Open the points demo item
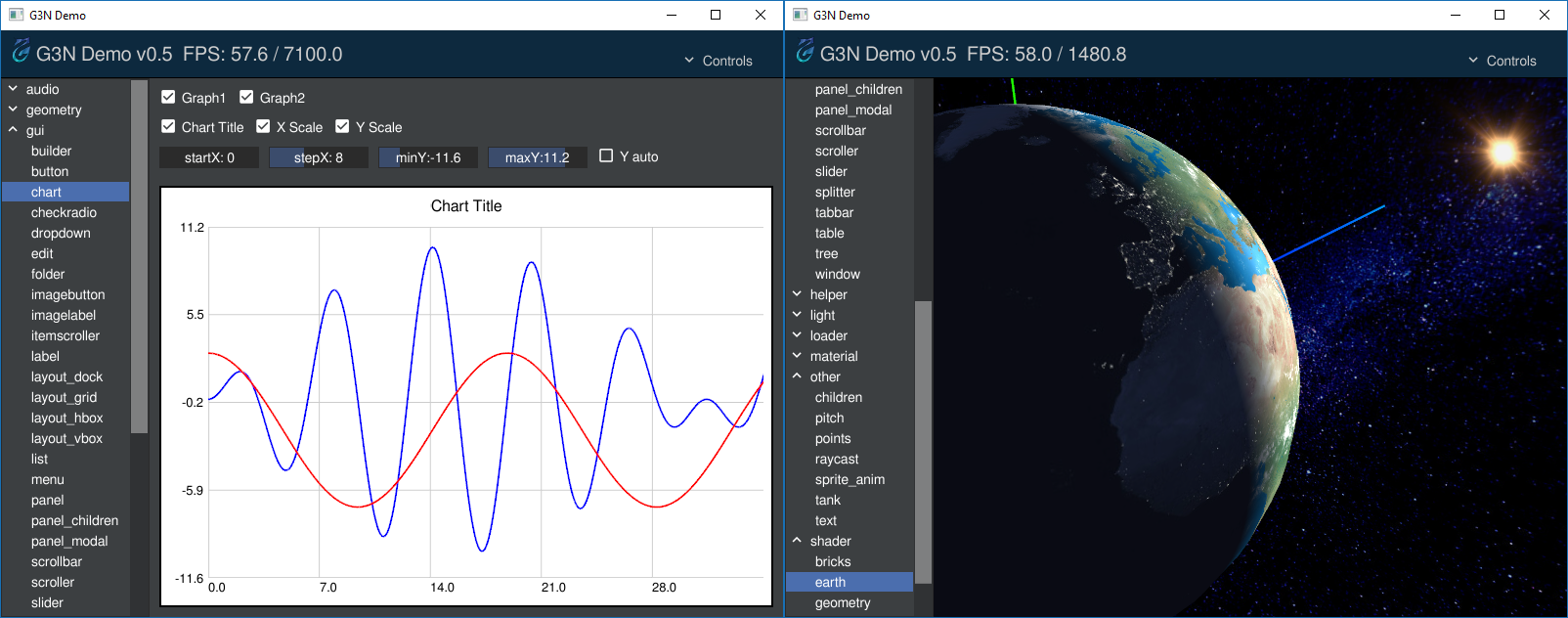The width and height of the screenshot is (1568, 618). 849,438
